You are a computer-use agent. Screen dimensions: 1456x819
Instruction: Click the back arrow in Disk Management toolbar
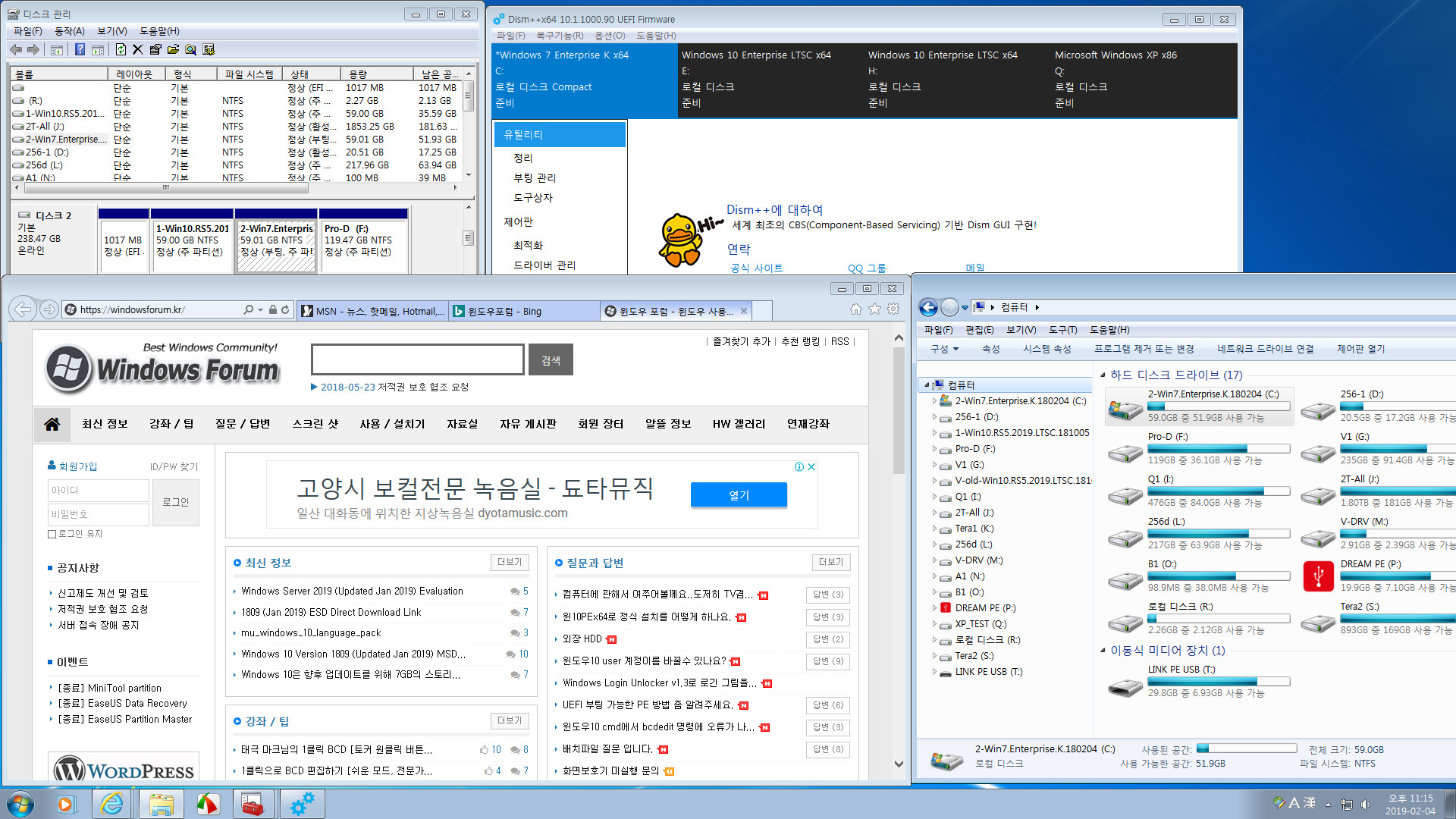(16, 49)
